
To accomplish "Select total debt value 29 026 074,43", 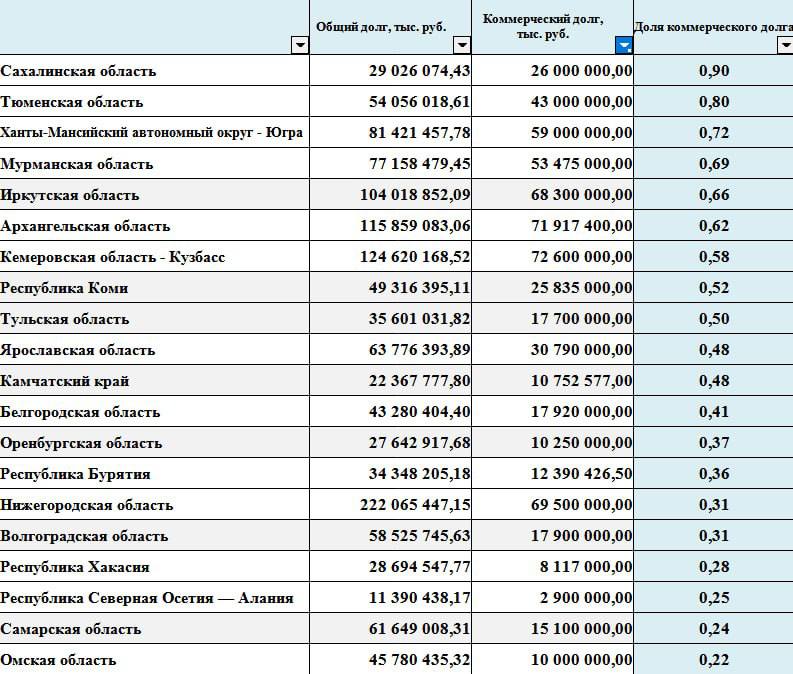I will (390, 70).
